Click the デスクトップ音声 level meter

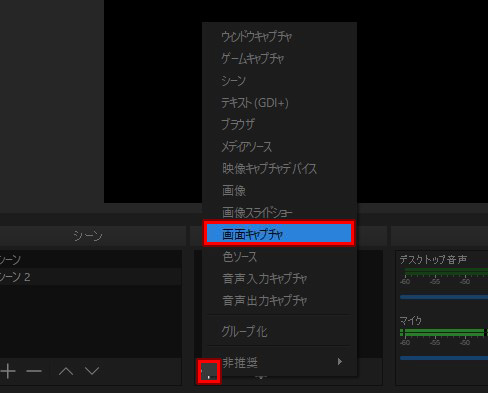click(x=444, y=272)
